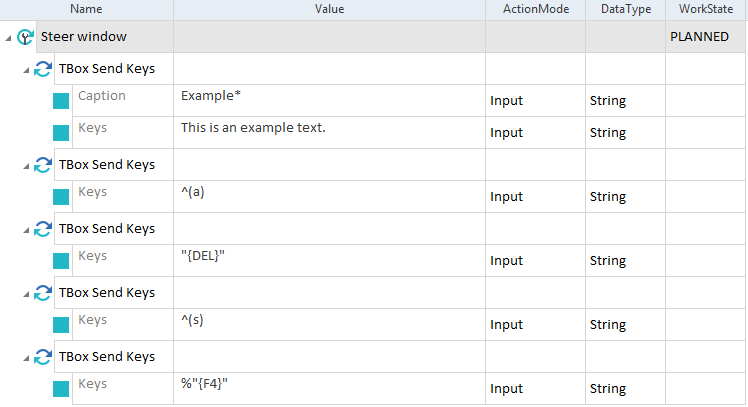Collapse the last TBox Send Keys node
The height and width of the screenshot is (407, 748).
coord(26,358)
